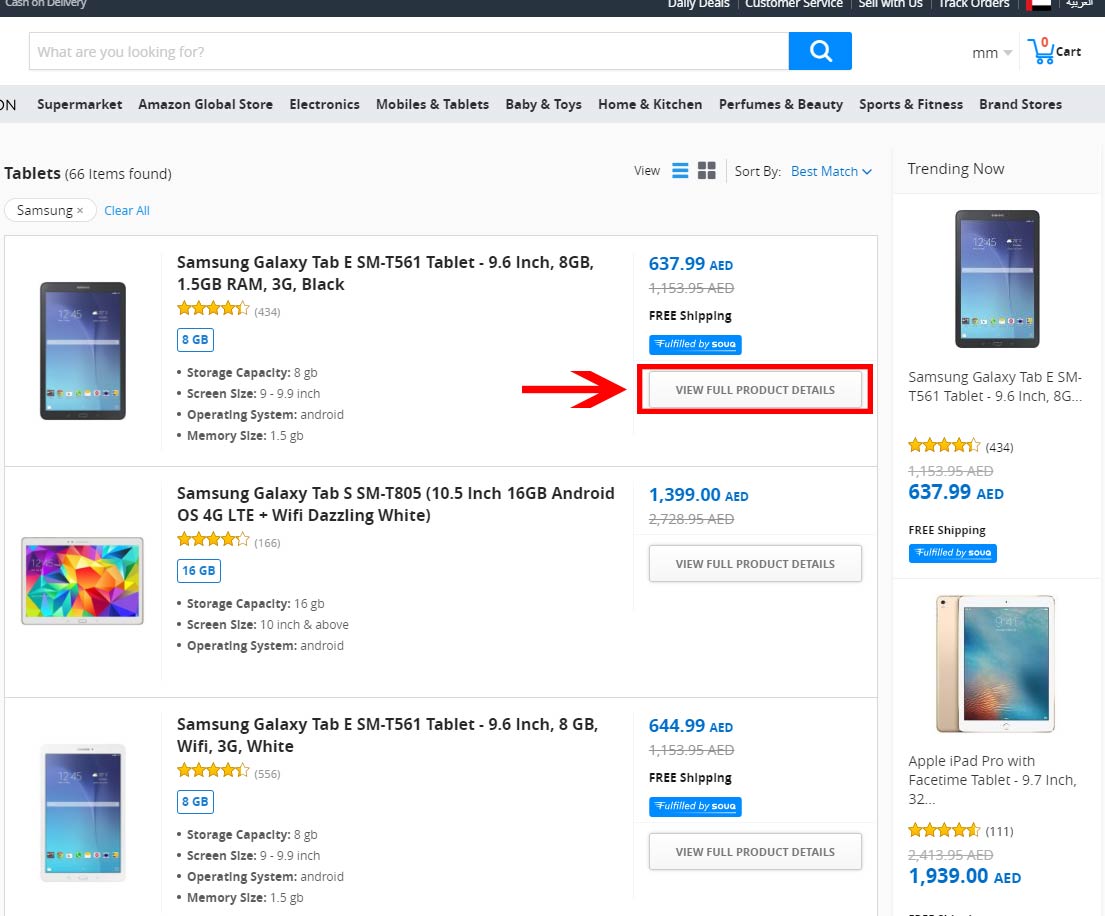Select the 16 GB storage badge
The width and height of the screenshot is (1105, 916).
199,571
